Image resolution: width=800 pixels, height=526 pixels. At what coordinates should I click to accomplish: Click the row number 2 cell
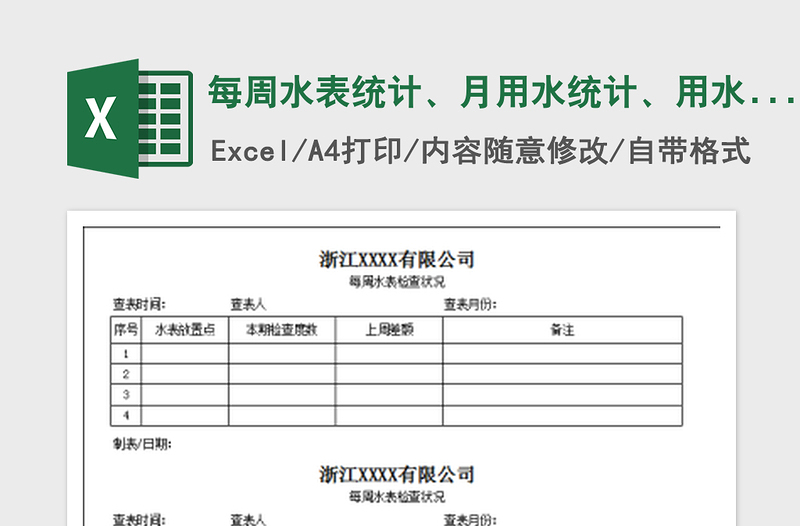125,374
